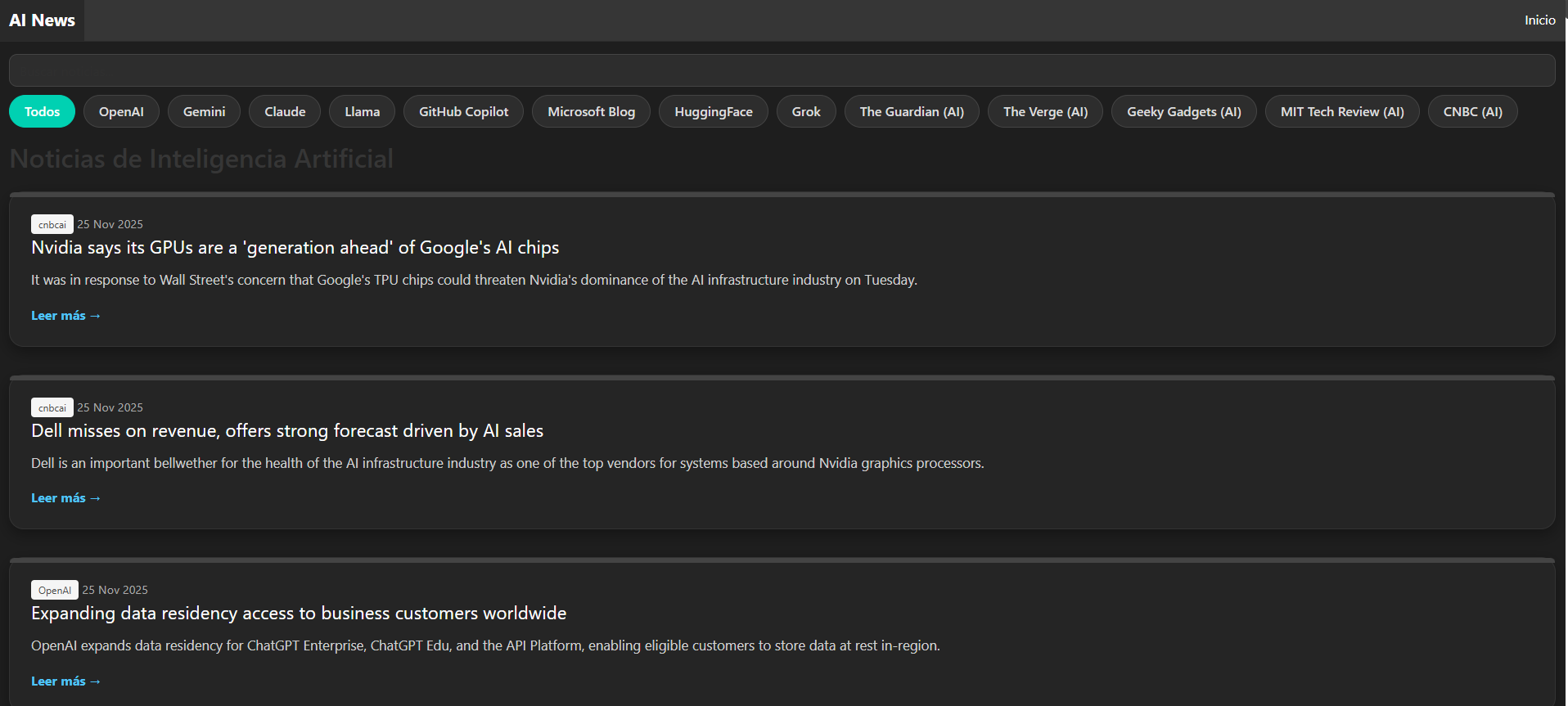Click cnbcai tag on Dell article
The width and height of the screenshot is (1568, 706).
52,407
